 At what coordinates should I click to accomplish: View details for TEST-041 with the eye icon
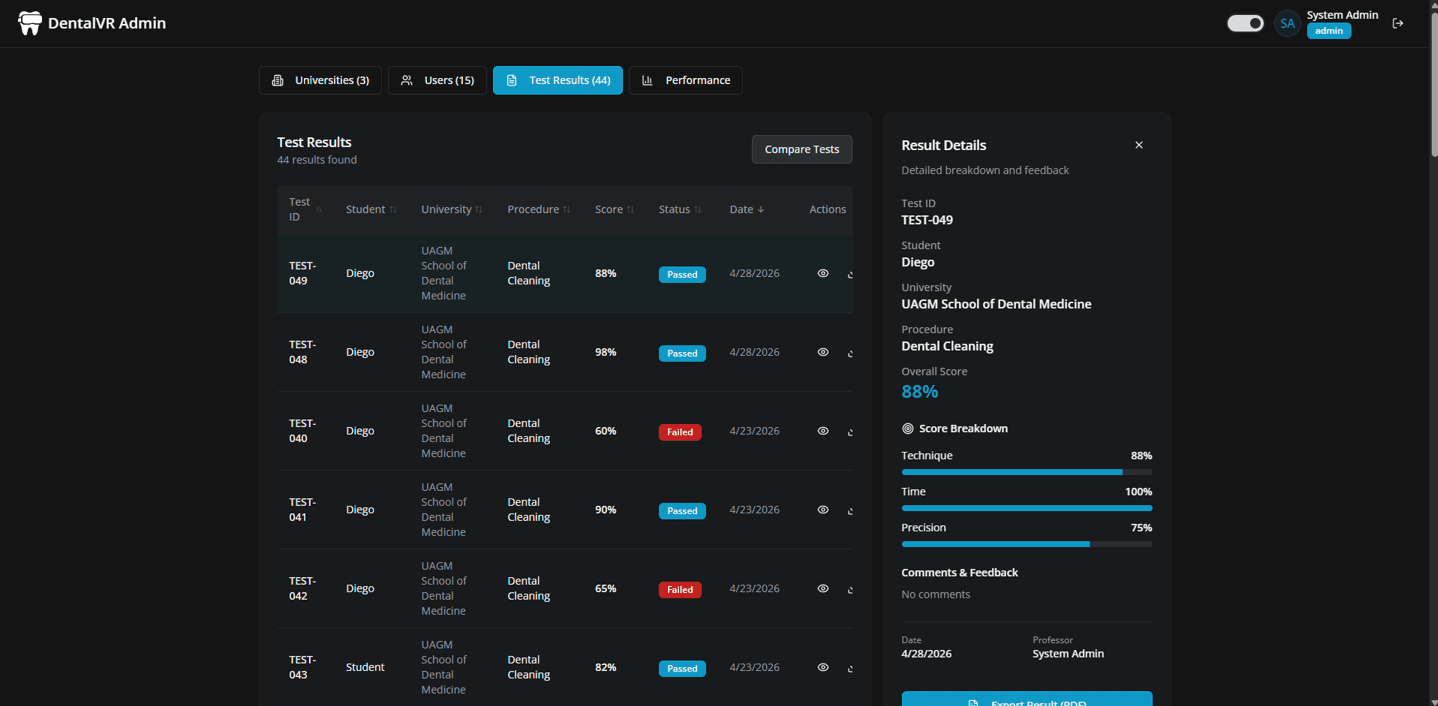click(x=823, y=510)
